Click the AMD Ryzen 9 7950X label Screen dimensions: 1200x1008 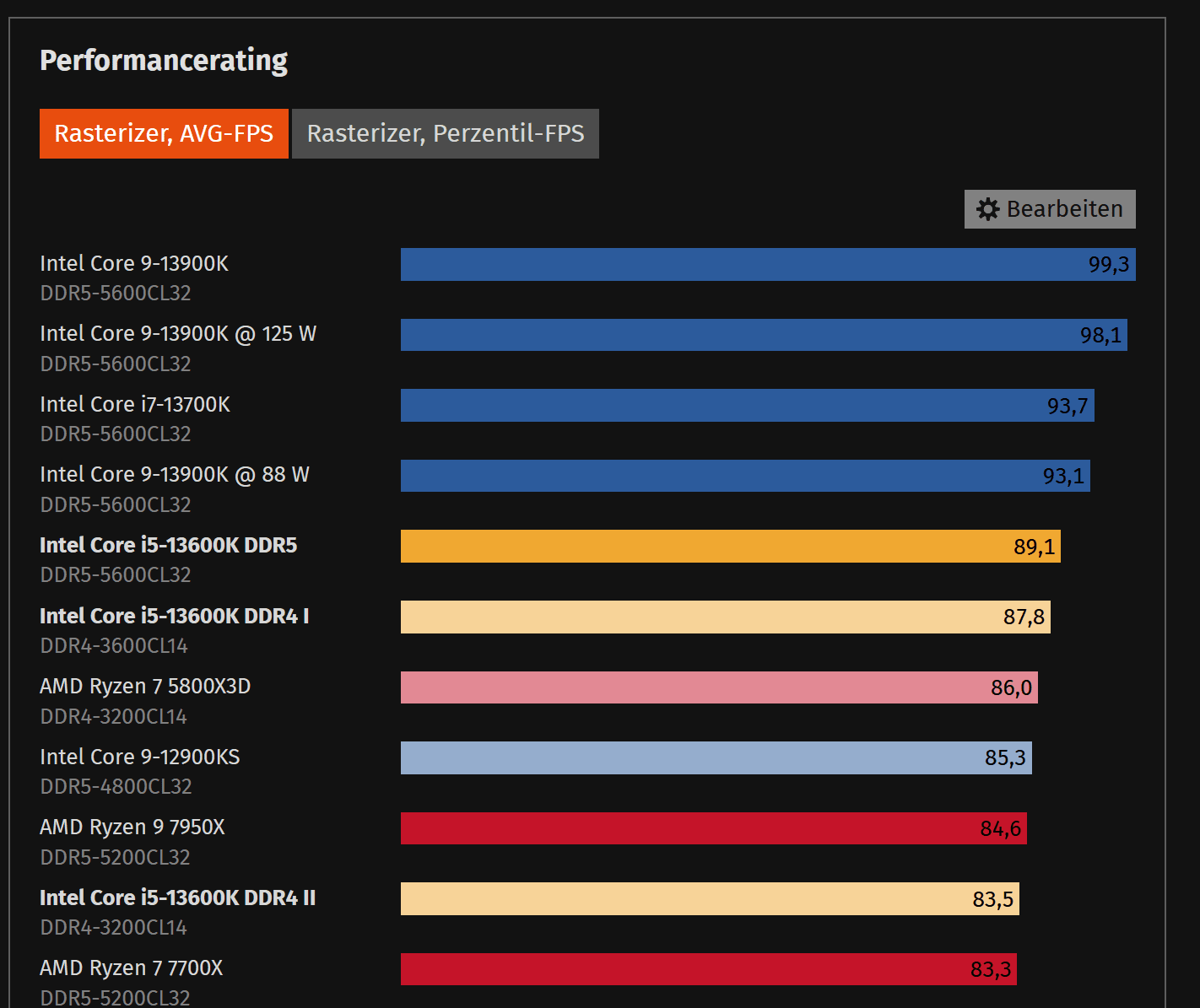tap(132, 827)
